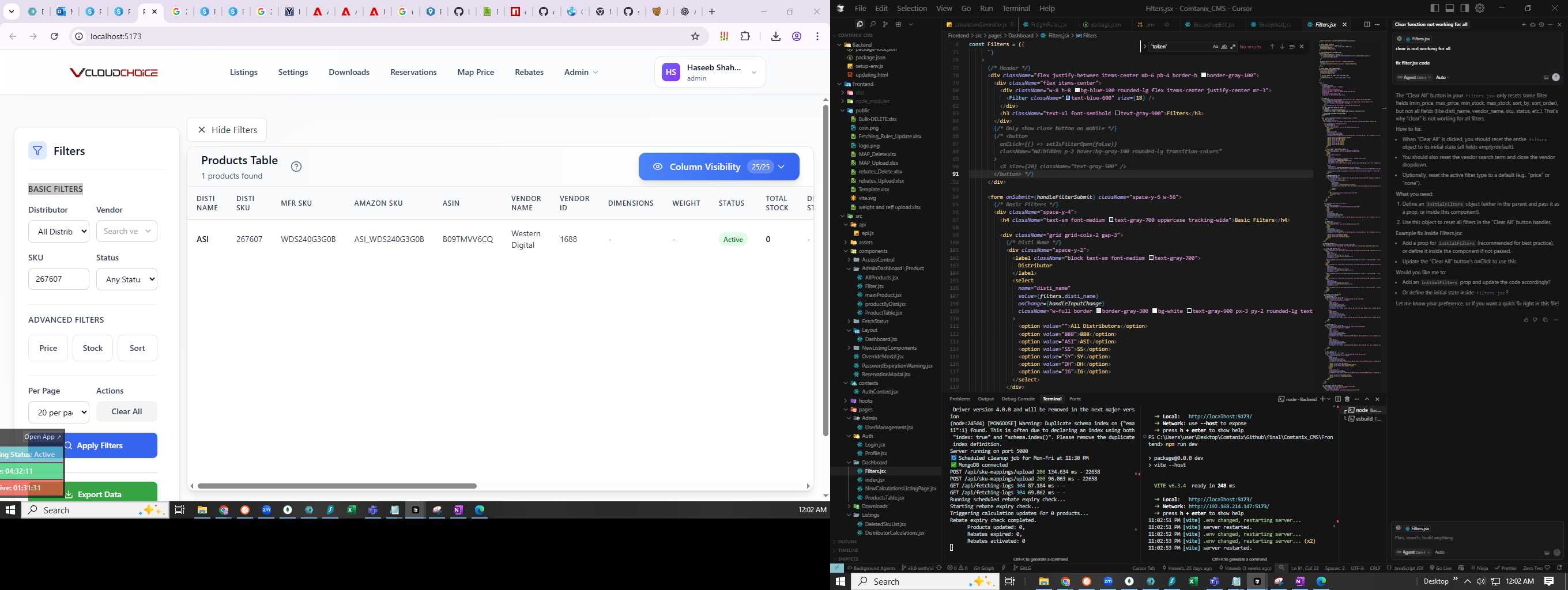This screenshot has height=590, width=1568.
Task: Open the Extensions view icon in Cursor
Action: [898, 24]
